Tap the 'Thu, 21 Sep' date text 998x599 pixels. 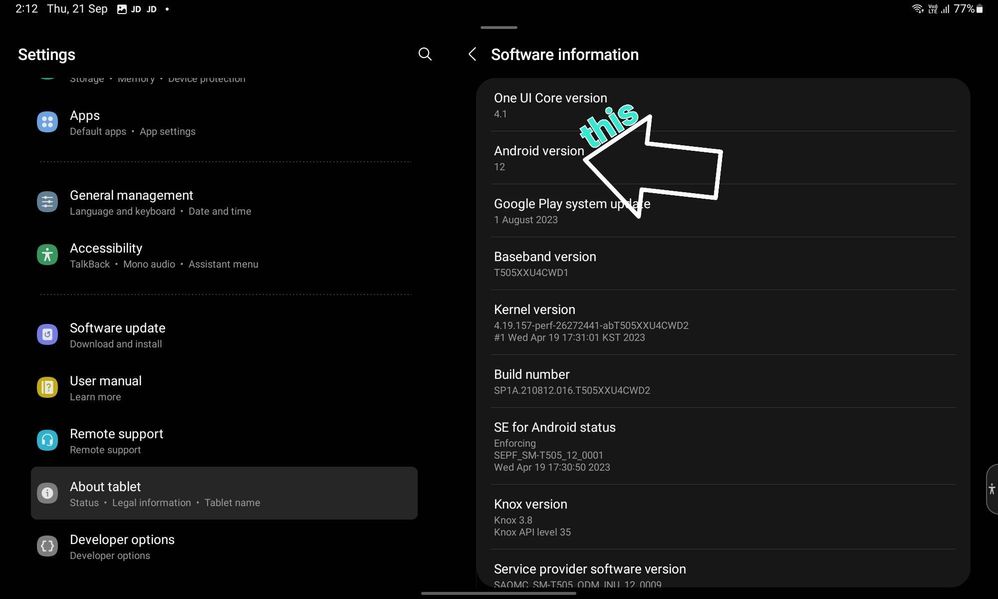[x=77, y=9]
